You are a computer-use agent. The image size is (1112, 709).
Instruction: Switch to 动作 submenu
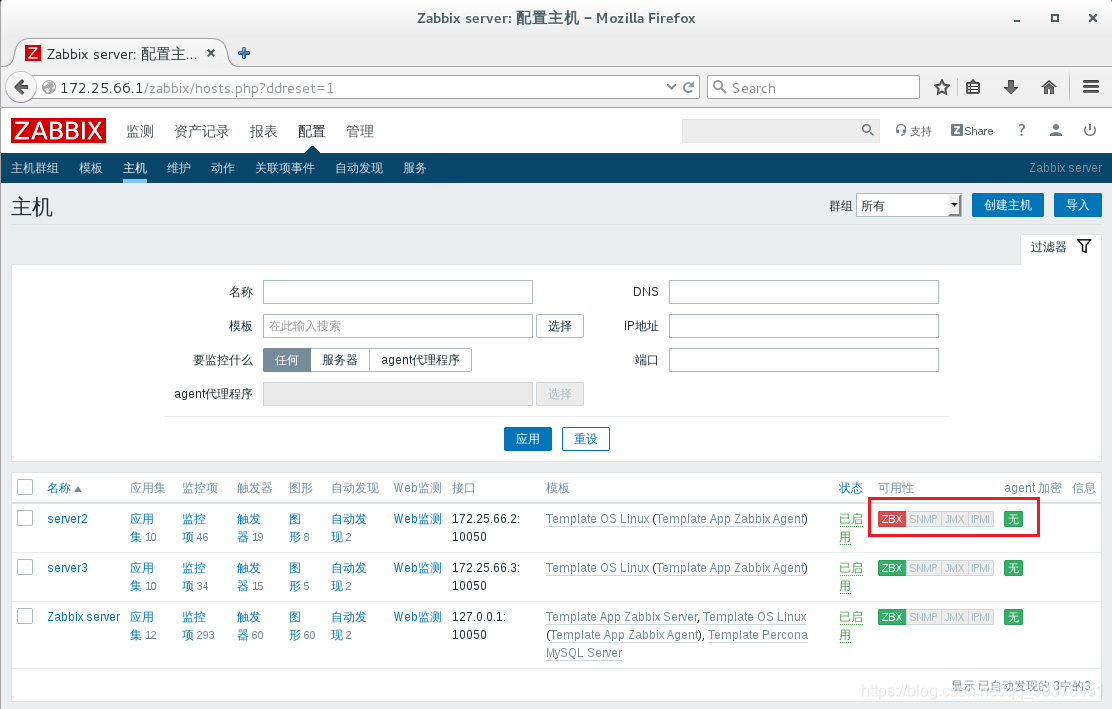coord(223,168)
